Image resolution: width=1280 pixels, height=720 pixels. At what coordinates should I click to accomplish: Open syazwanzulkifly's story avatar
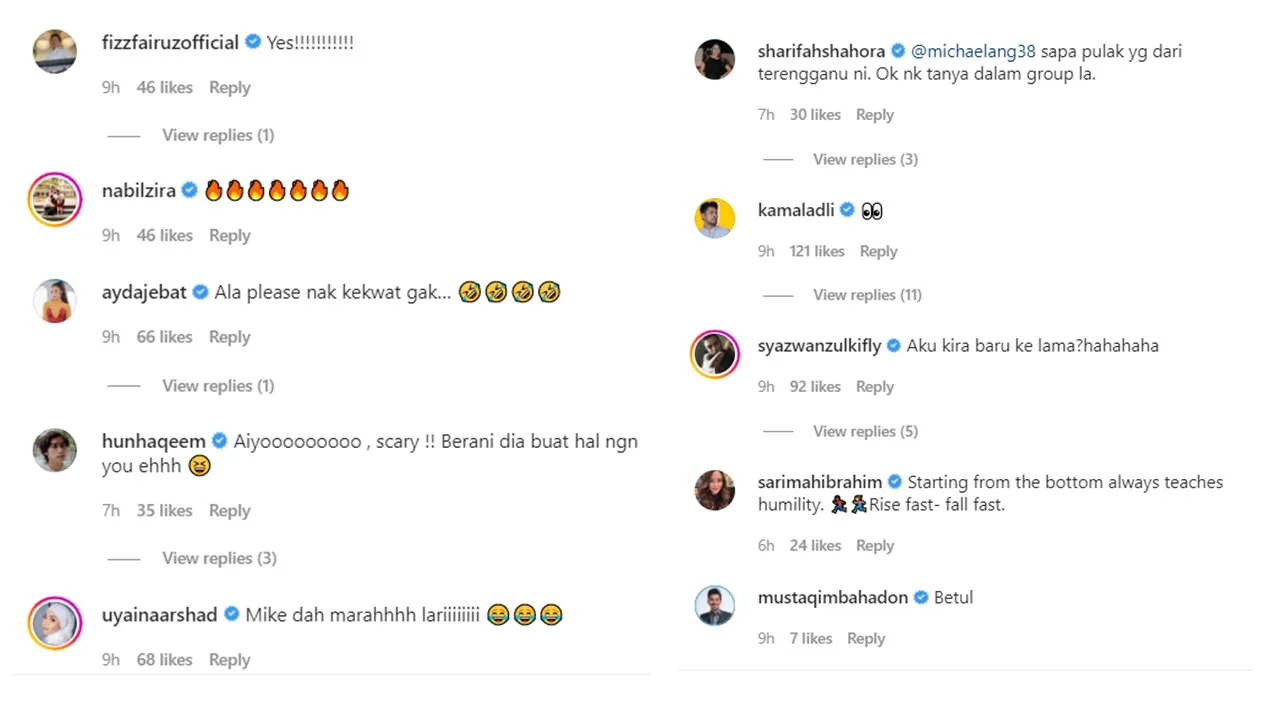(x=715, y=355)
